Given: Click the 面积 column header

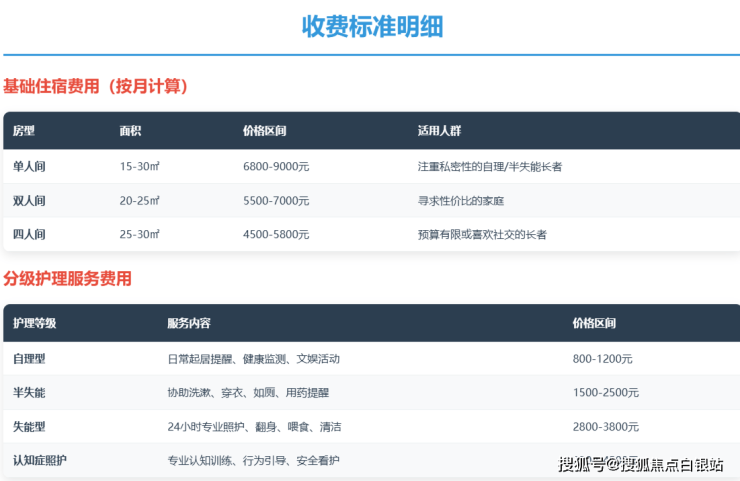Looking at the screenshot, I should point(130,131).
